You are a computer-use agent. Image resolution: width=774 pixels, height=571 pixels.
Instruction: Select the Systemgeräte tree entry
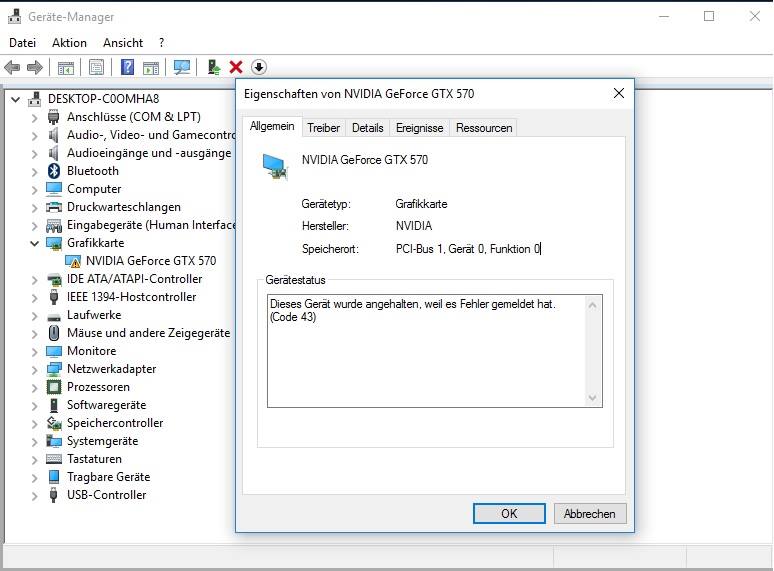(103, 441)
